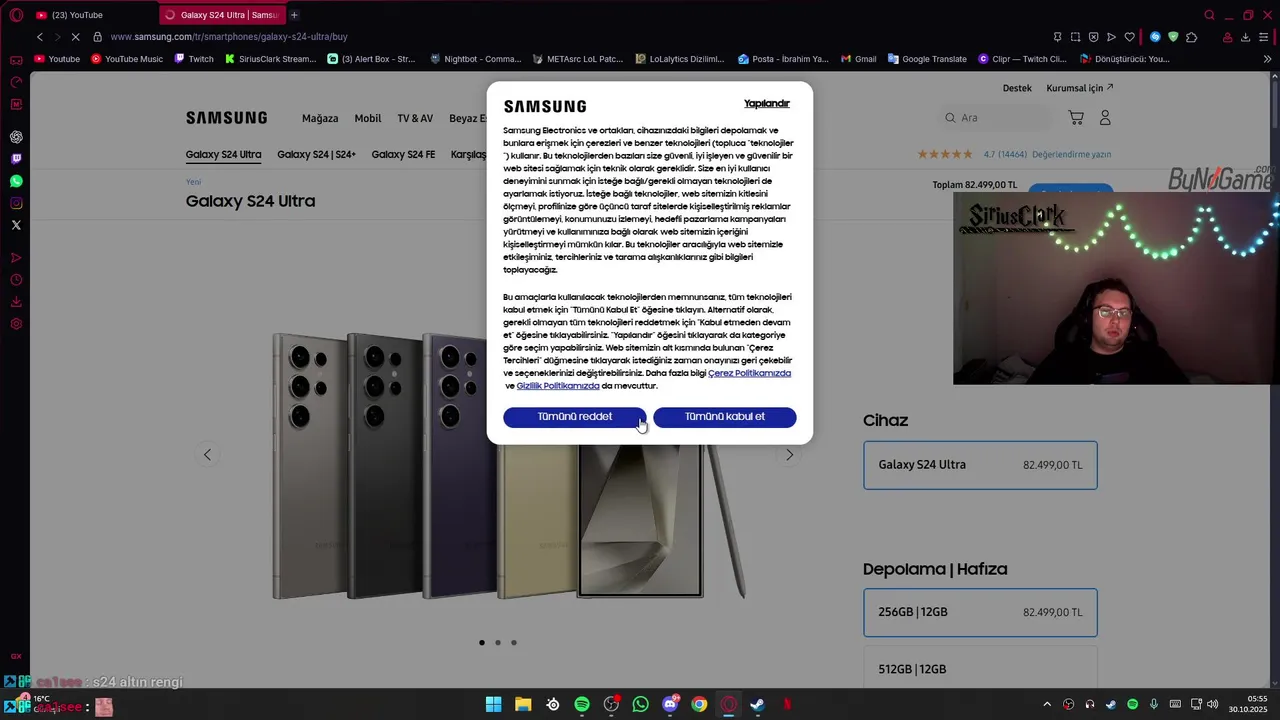Select the Galaxy S24 | S24+ sub-tab
Image resolution: width=1280 pixels, height=720 pixels.
click(316, 154)
